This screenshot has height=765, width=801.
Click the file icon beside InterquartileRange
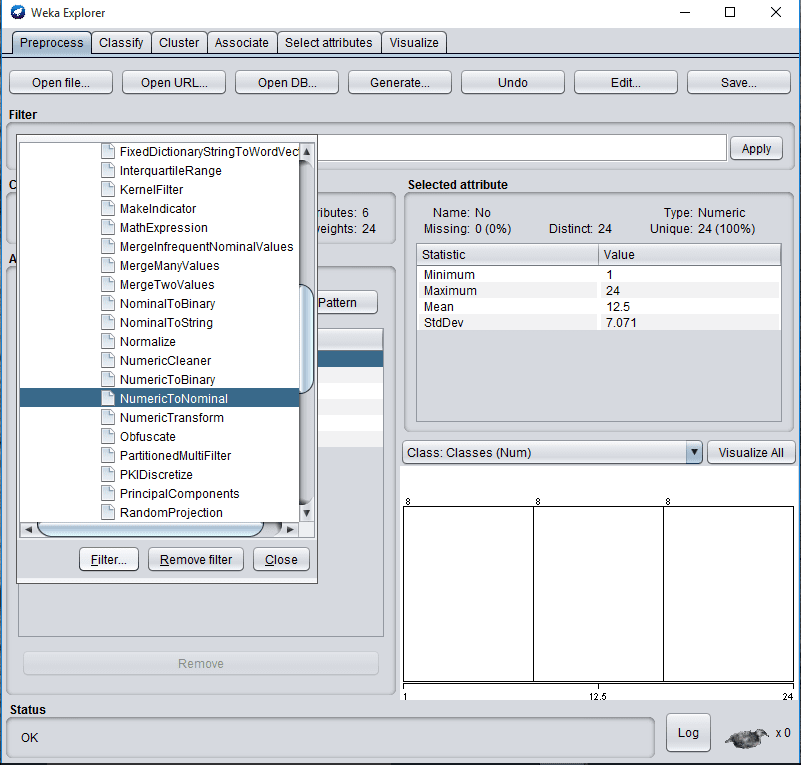[108, 171]
